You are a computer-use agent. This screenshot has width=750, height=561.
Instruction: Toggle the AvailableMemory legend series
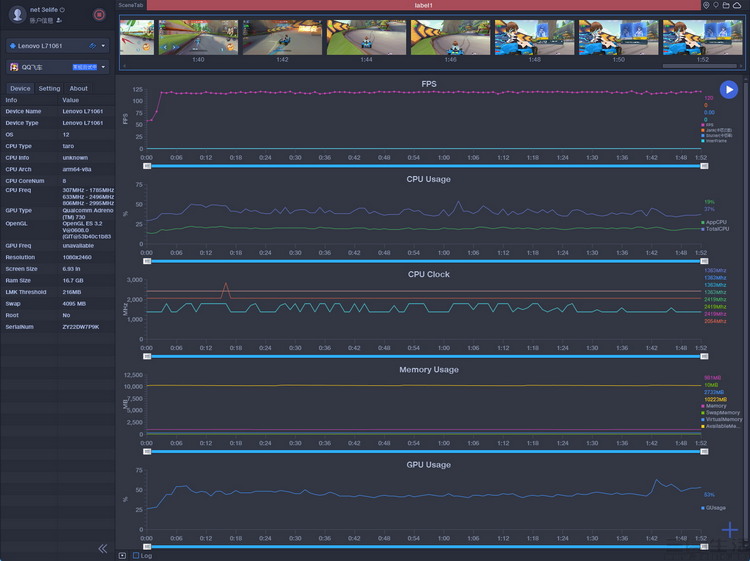(x=721, y=426)
